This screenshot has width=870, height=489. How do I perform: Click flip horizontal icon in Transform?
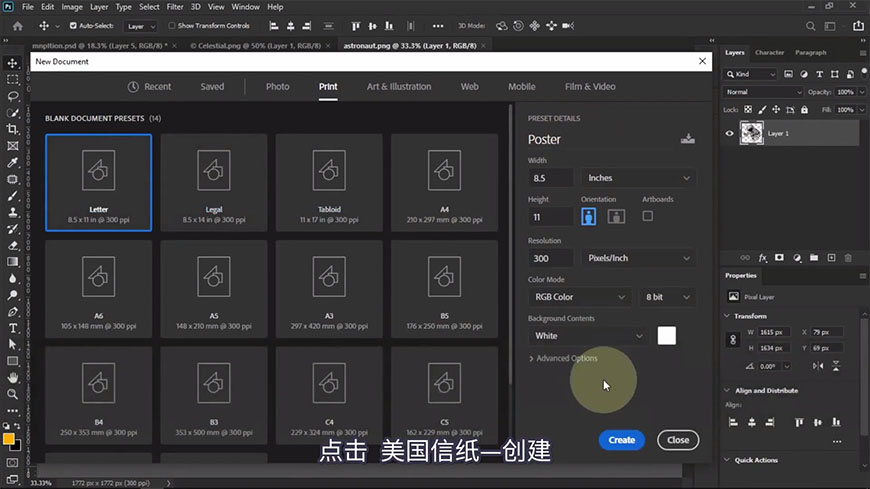pyautogui.click(x=818, y=366)
